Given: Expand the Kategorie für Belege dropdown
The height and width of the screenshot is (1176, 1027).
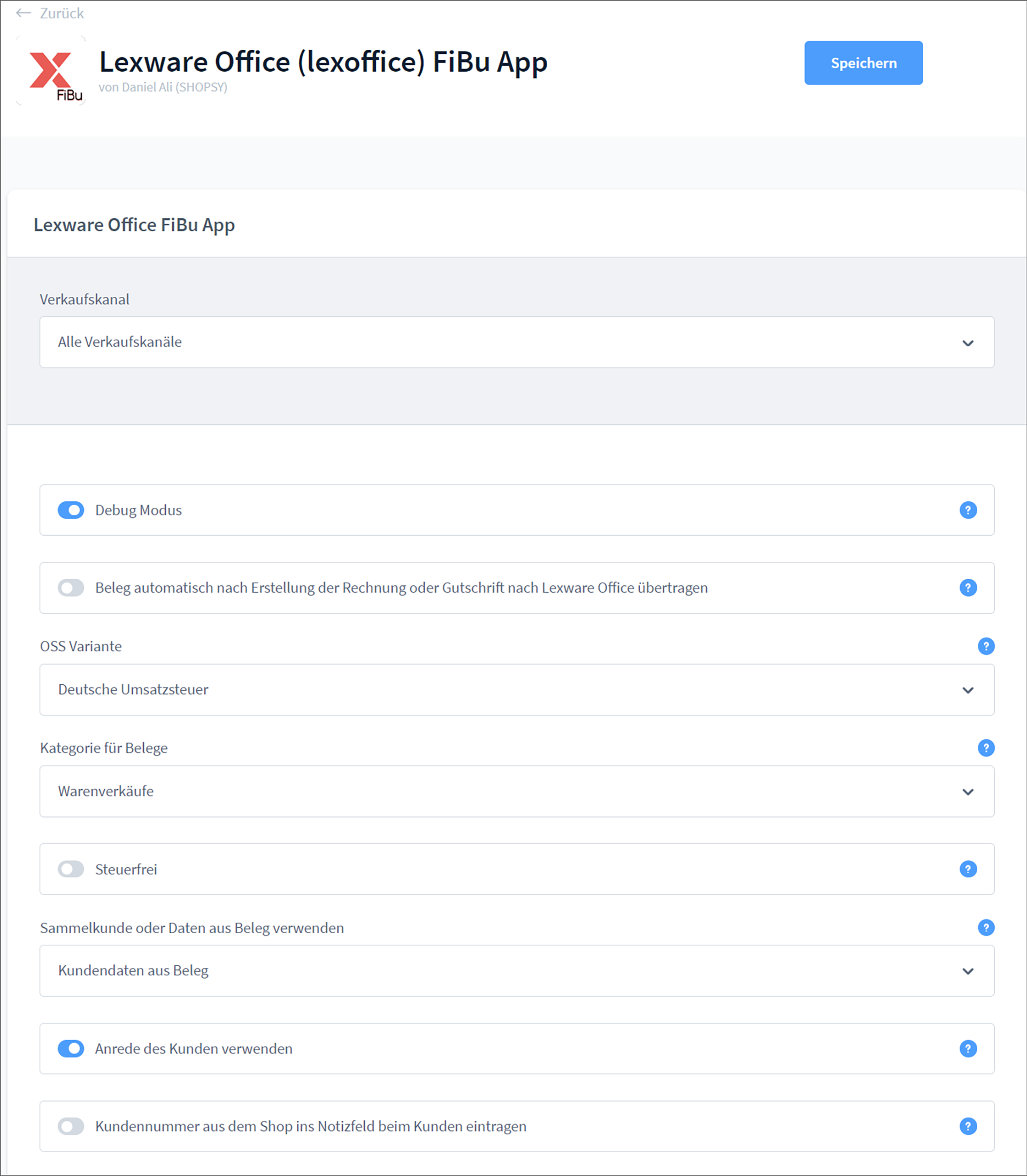Looking at the screenshot, I should [x=516, y=791].
